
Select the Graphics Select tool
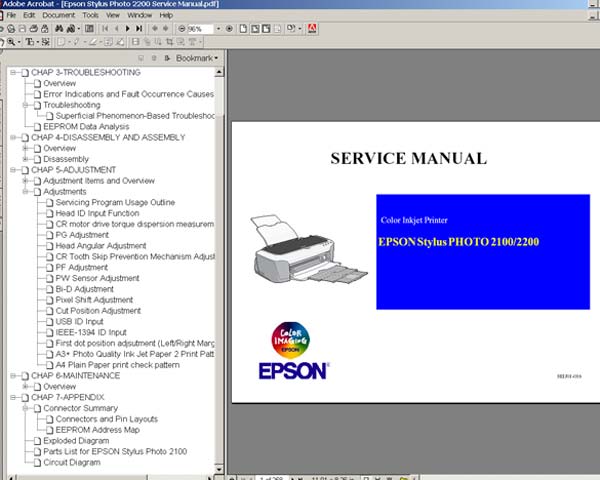46,41
